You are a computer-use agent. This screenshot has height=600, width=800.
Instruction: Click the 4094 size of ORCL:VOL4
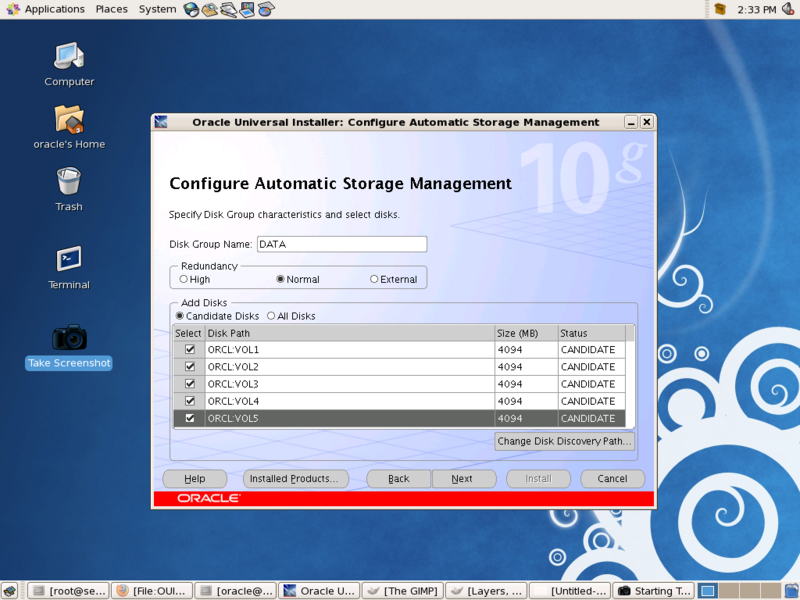(527, 401)
